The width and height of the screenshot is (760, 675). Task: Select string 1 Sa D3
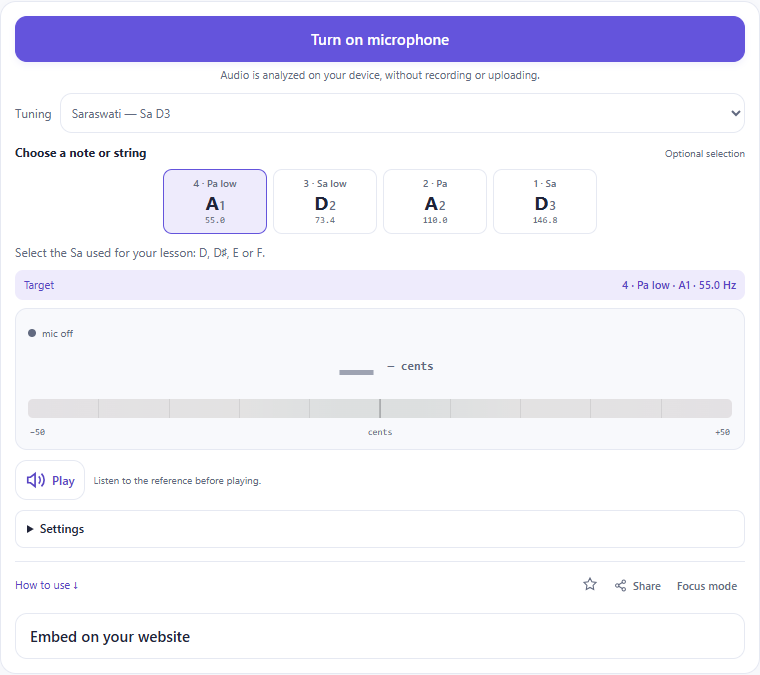tap(545, 201)
